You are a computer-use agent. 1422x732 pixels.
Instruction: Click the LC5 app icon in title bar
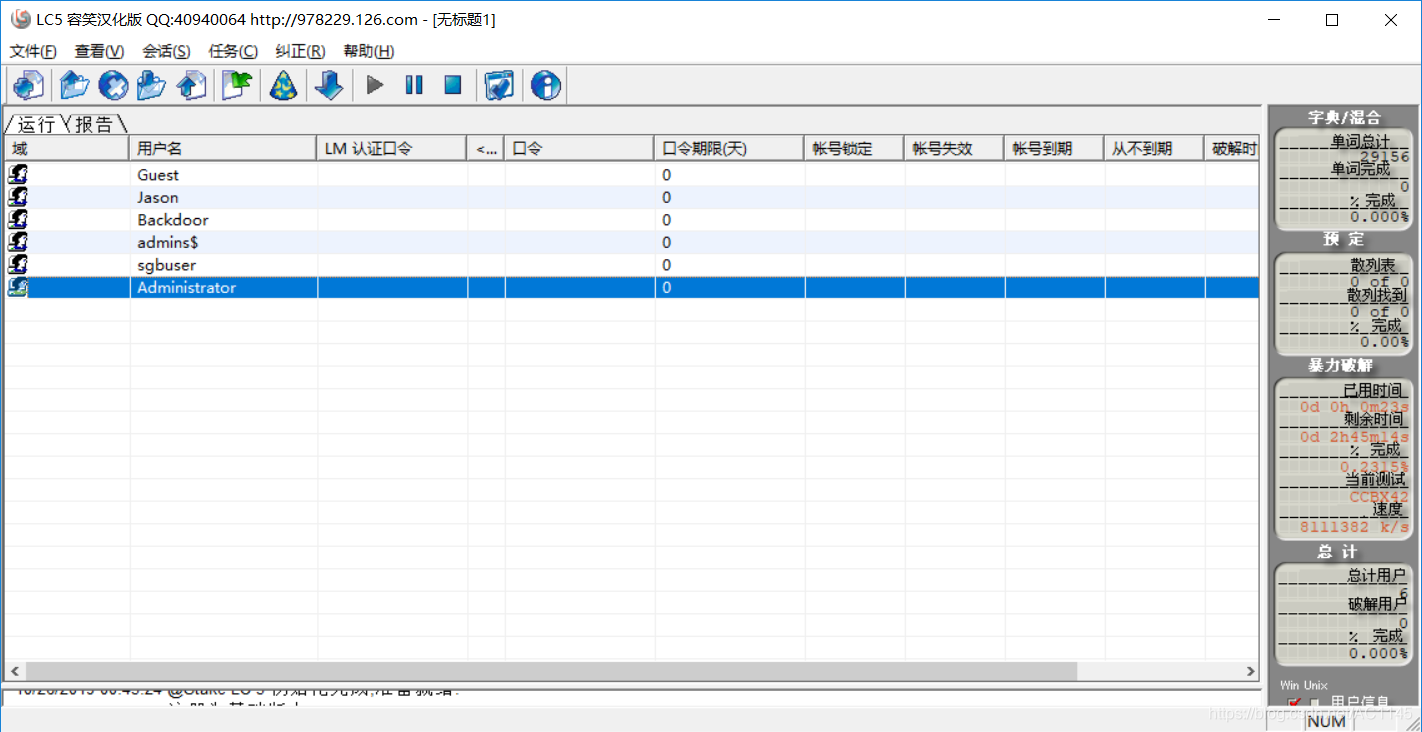(x=20, y=20)
